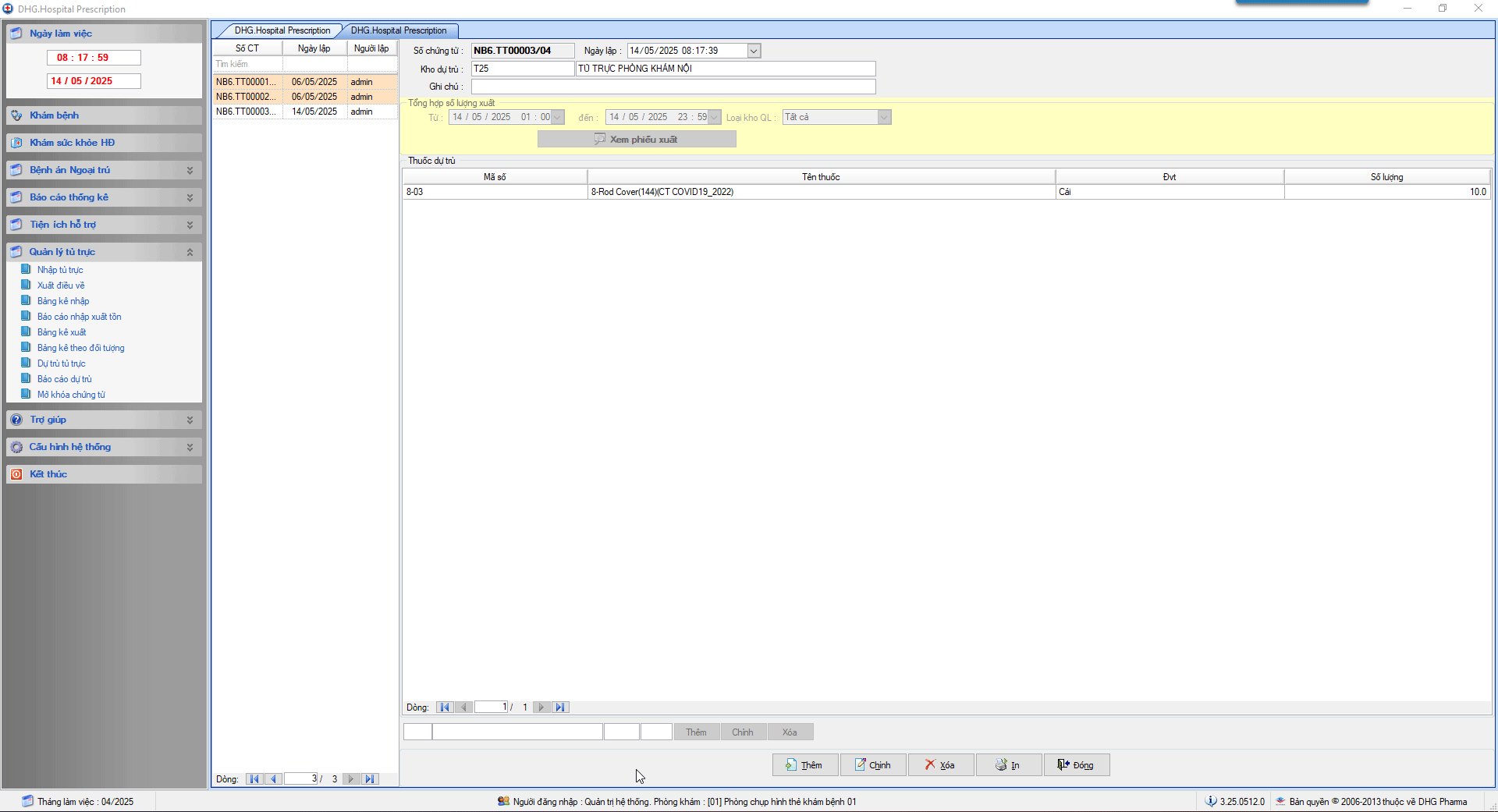Open Nhập tủ trực menu item

click(60, 270)
